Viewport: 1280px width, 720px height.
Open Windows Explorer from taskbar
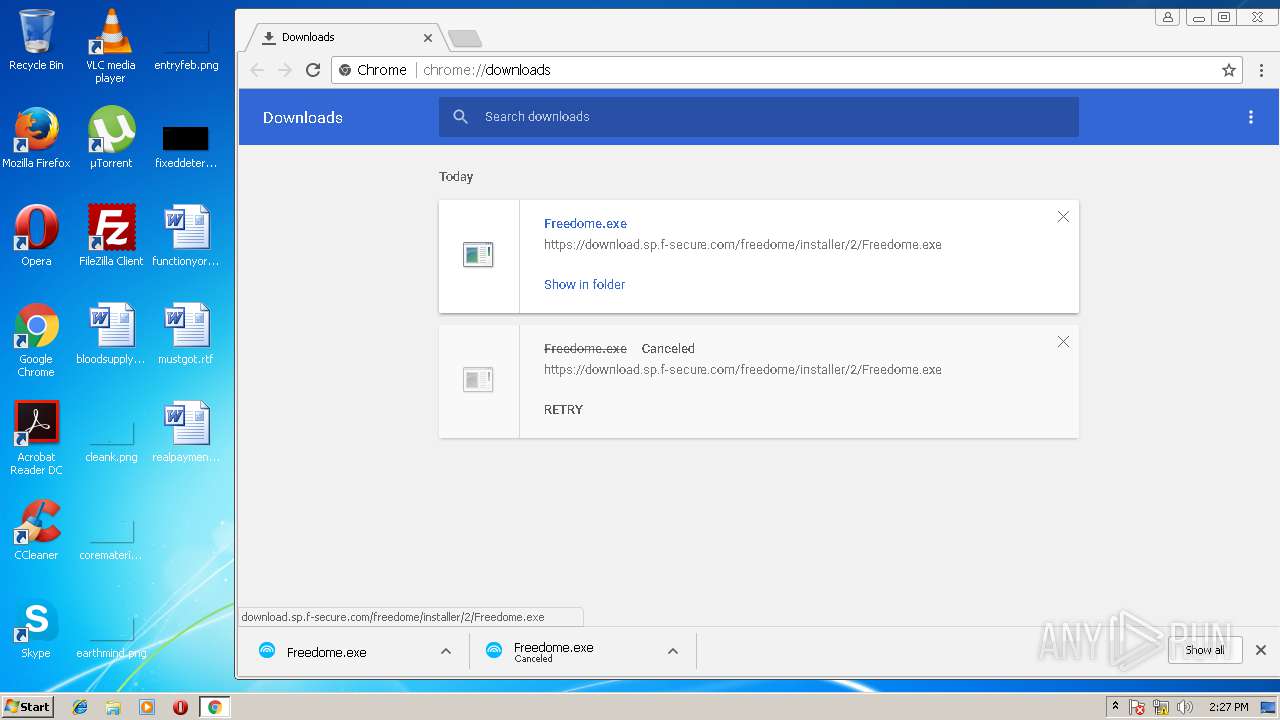(113, 707)
